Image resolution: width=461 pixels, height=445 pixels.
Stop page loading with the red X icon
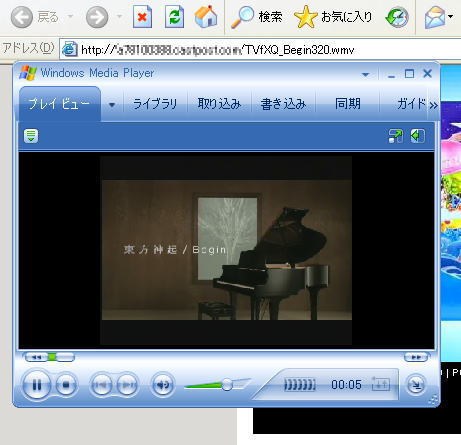(142, 17)
